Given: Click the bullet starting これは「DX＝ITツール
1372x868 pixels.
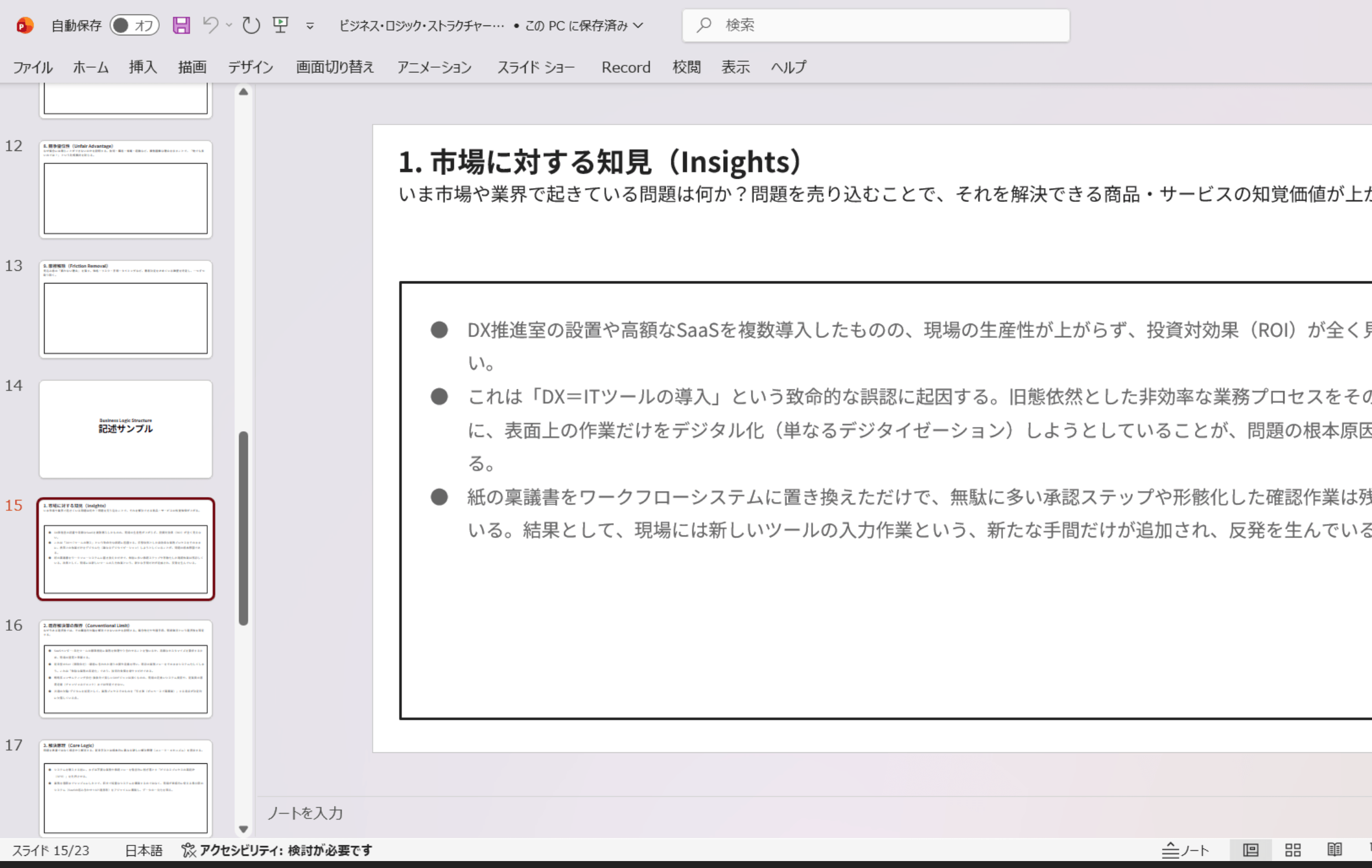Looking at the screenshot, I should (x=918, y=430).
